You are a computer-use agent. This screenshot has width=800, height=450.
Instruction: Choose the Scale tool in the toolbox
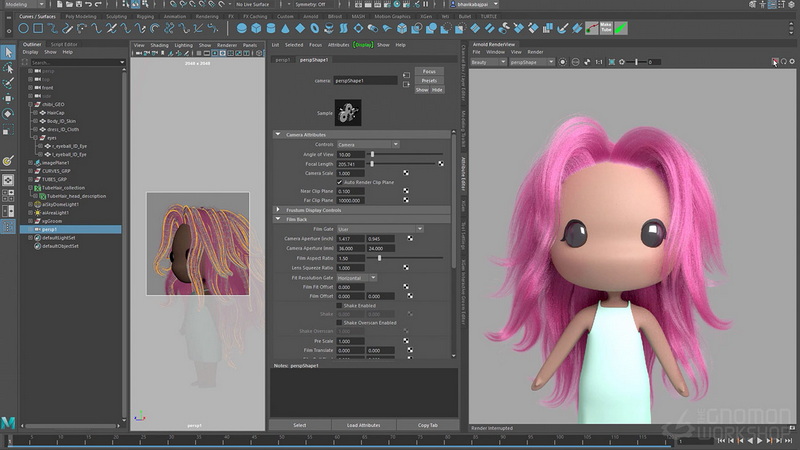(8, 130)
